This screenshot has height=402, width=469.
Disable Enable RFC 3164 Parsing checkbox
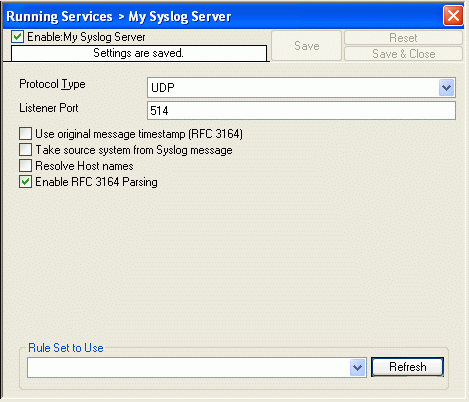point(25,182)
